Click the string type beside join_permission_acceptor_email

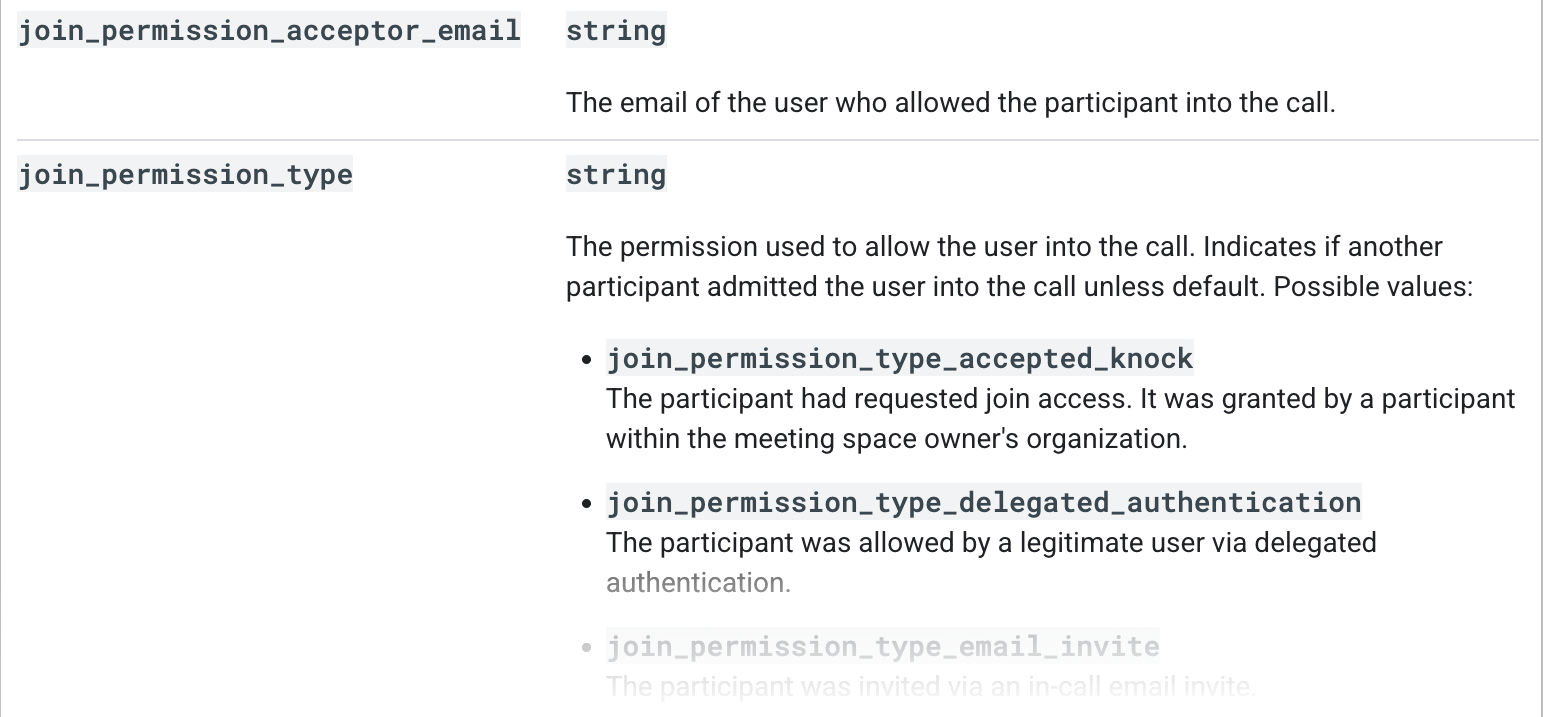[x=615, y=31]
